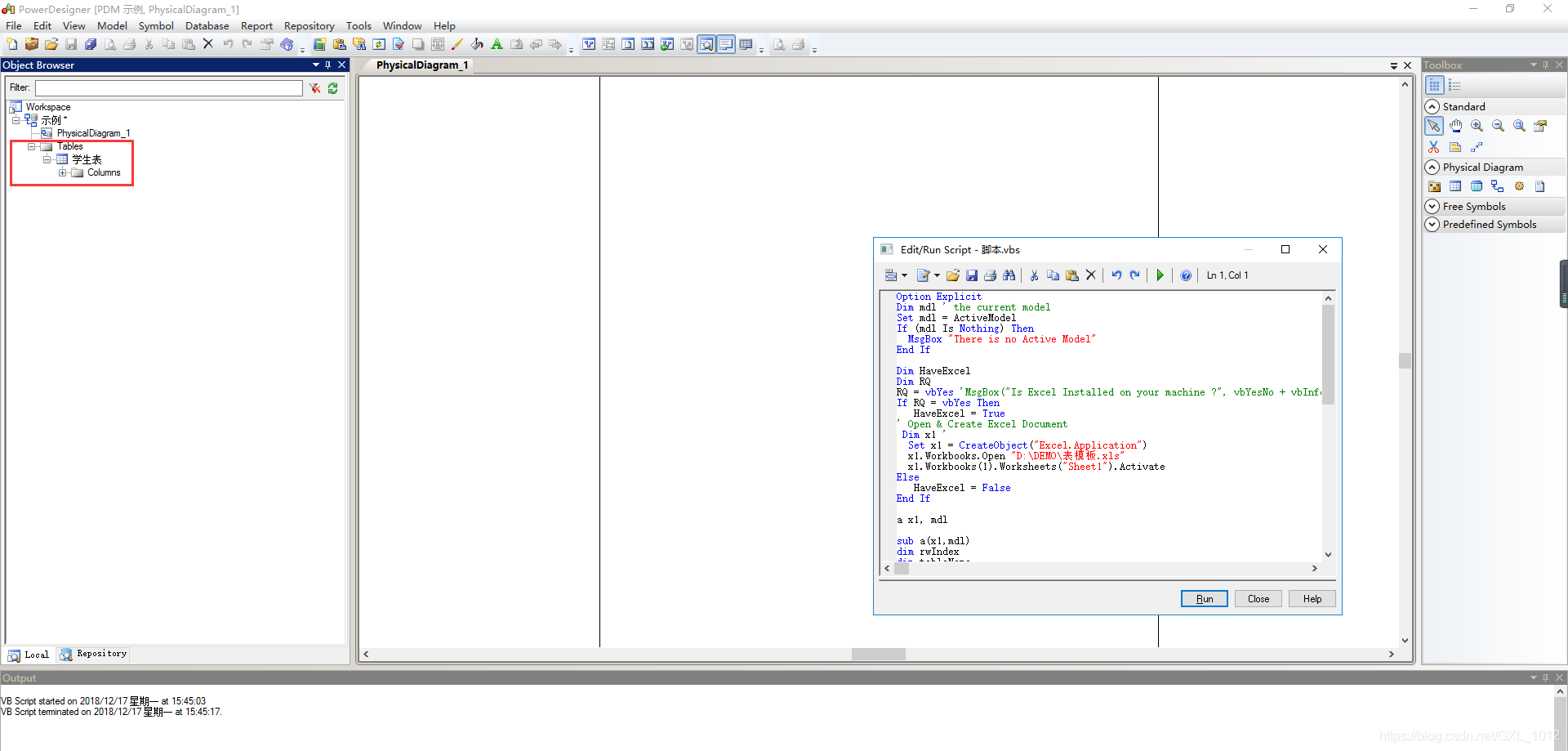Open script file in script editor toolbar
The image size is (1568, 751).
pyautogui.click(x=953, y=275)
